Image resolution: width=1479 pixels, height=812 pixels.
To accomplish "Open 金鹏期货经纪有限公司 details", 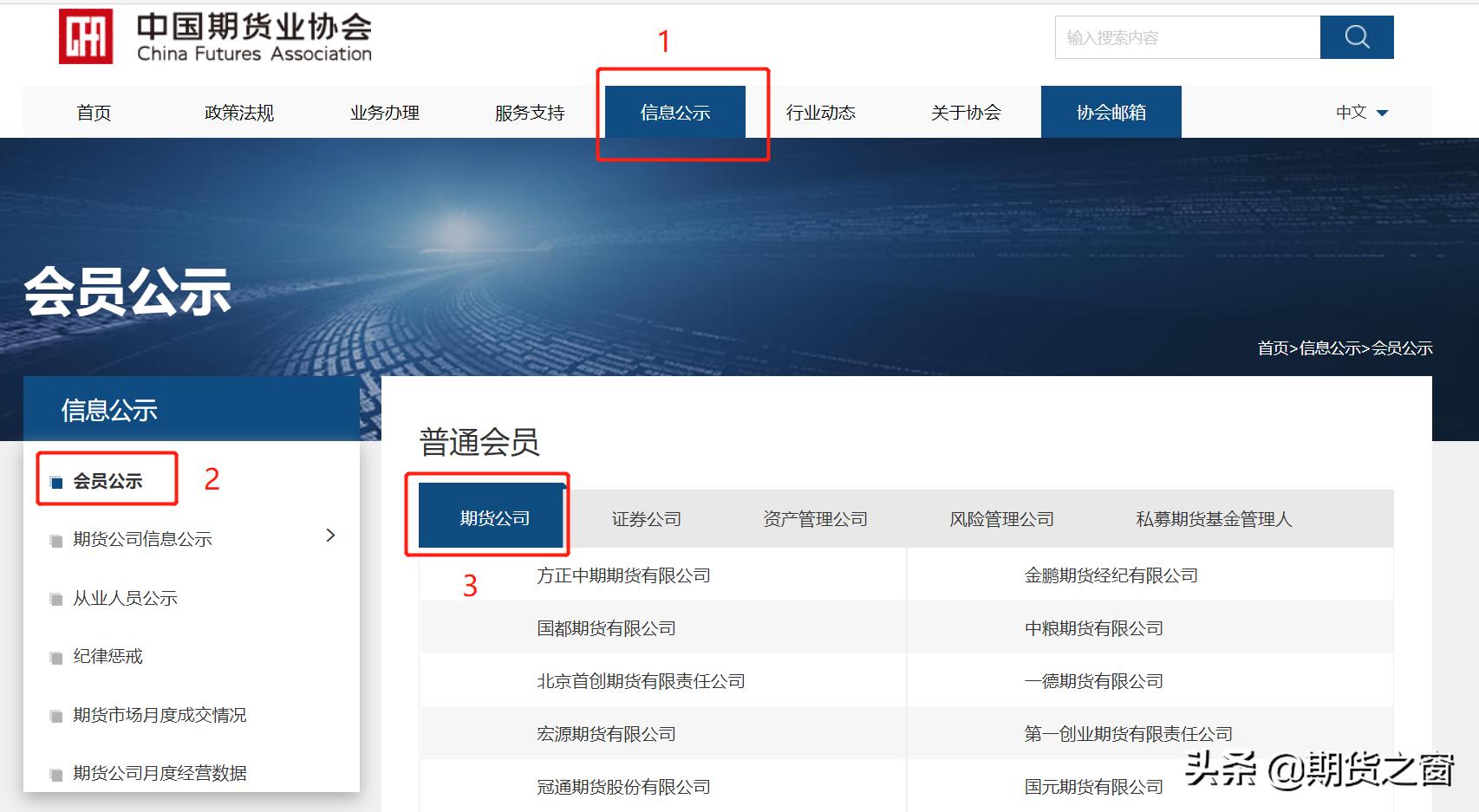I will coord(1112,575).
